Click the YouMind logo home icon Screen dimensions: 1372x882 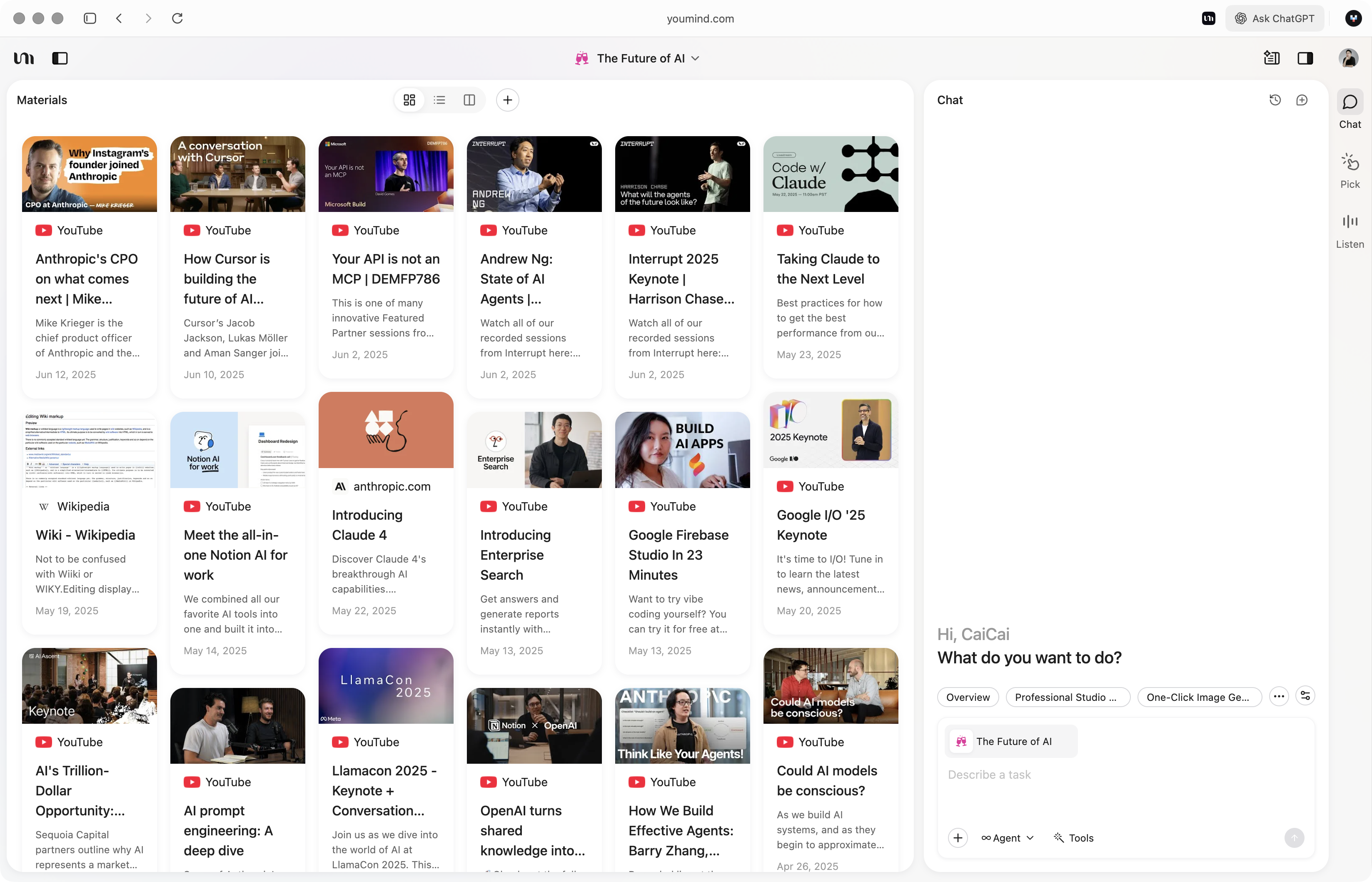[24, 58]
